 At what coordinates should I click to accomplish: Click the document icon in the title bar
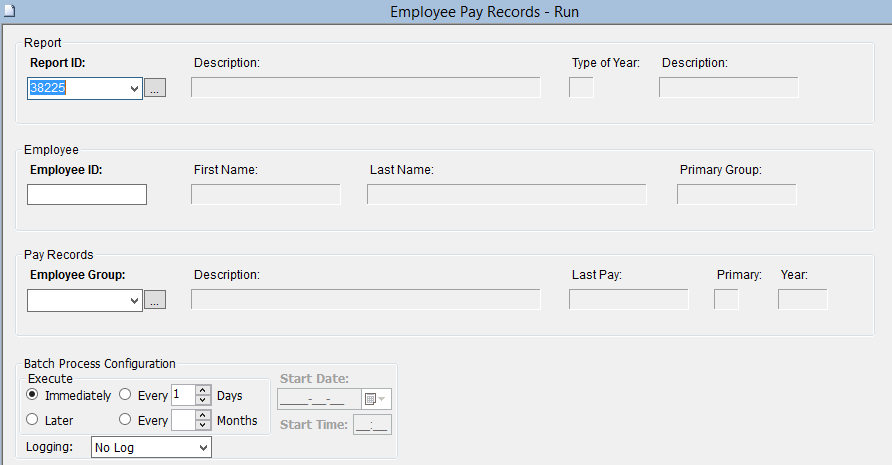[8, 9]
